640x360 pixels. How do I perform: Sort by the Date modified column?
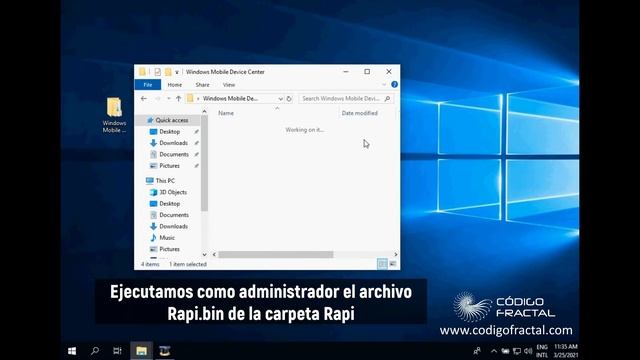(360, 113)
